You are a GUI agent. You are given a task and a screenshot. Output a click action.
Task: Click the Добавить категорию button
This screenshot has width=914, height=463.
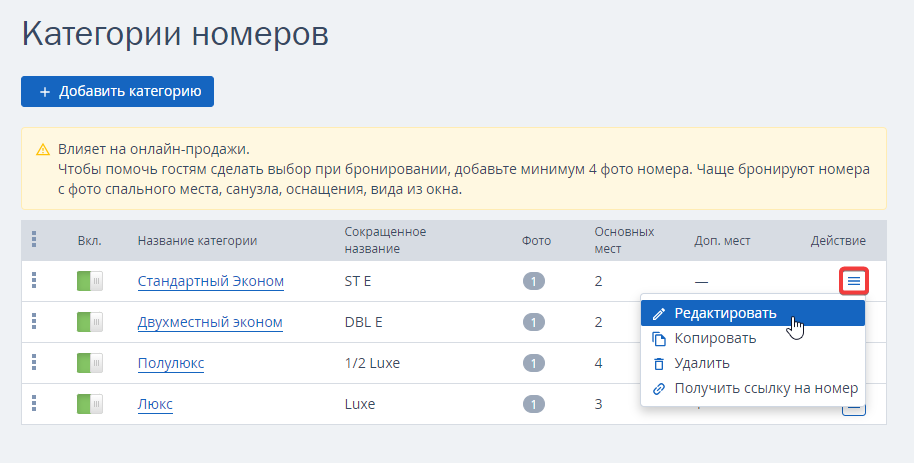(117, 92)
